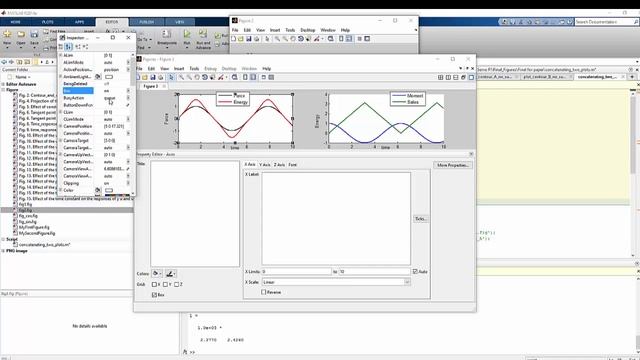640x360 pixels.
Task: Activate Edit Plot arrow in Figures toolbar
Action: (x=171, y=77)
